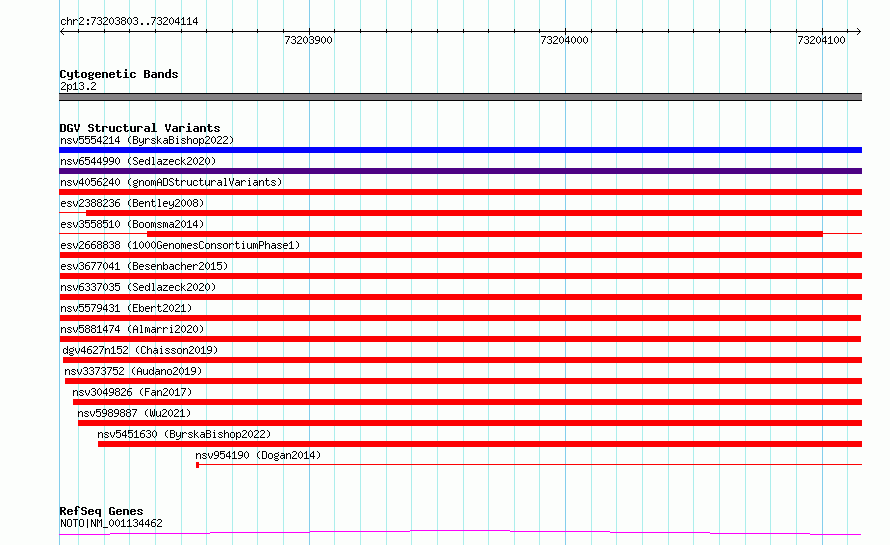The image size is (890, 545).
Task: Click ruler position 73204000
Action: coord(564,40)
